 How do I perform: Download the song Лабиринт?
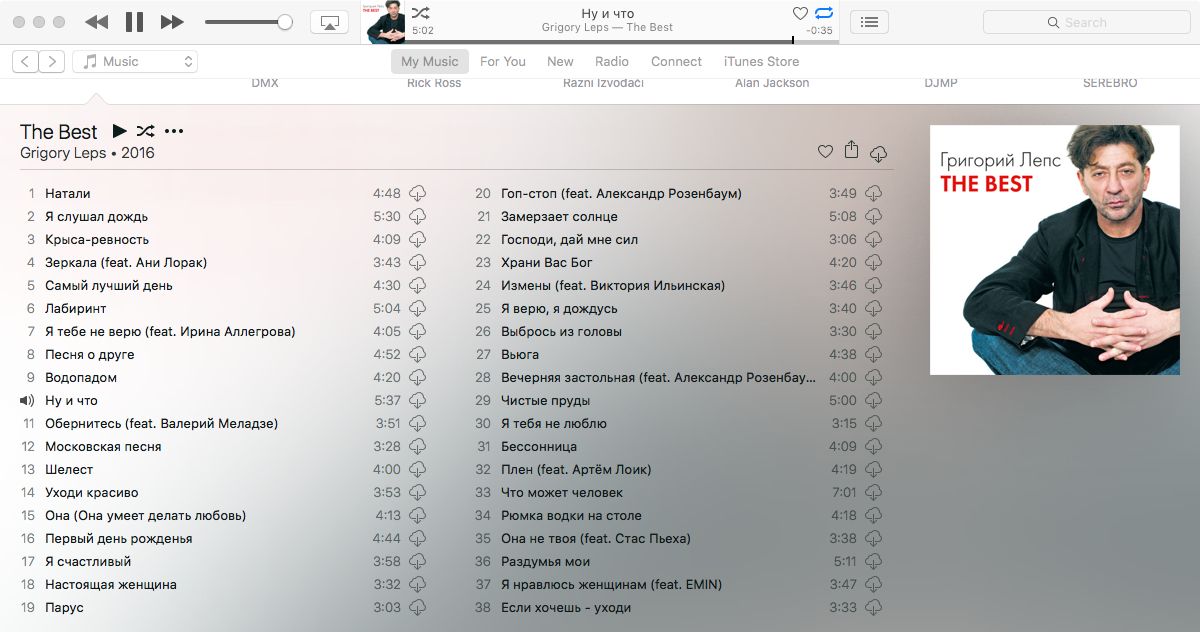[x=418, y=309]
